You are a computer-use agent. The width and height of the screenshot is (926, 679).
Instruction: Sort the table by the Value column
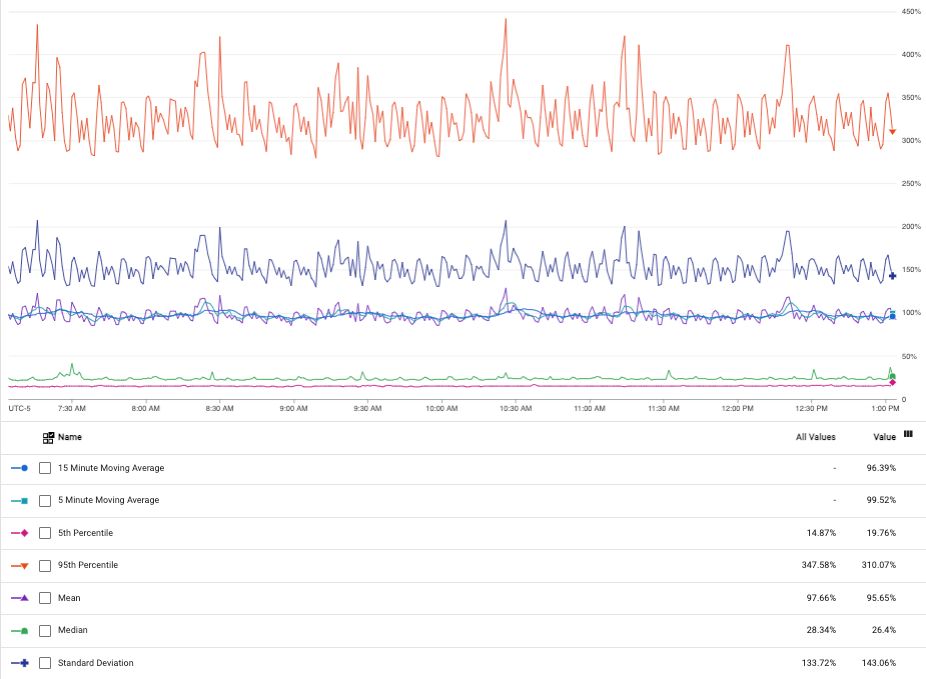click(x=884, y=437)
